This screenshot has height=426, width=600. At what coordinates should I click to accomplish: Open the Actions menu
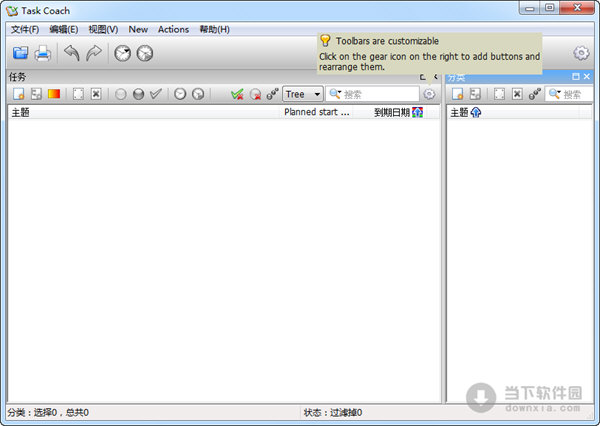click(173, 29)
